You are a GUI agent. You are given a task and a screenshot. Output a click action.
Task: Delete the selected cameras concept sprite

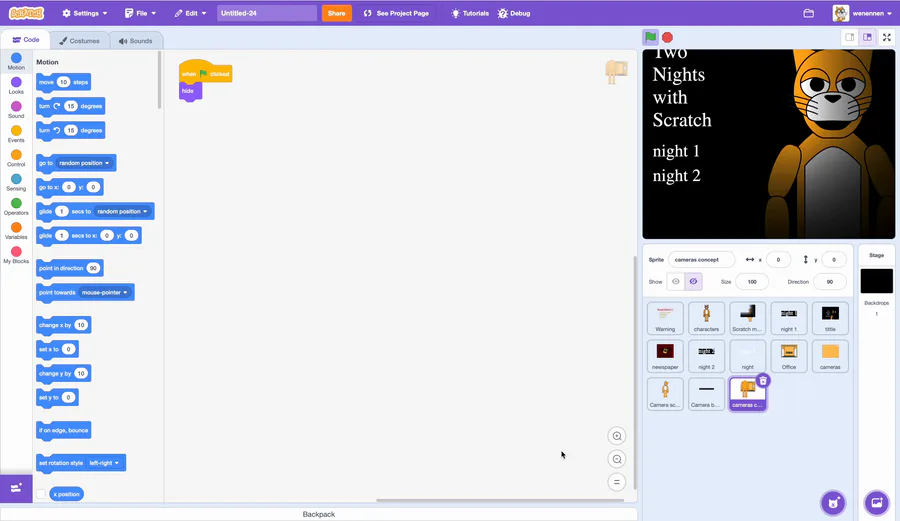763,381
